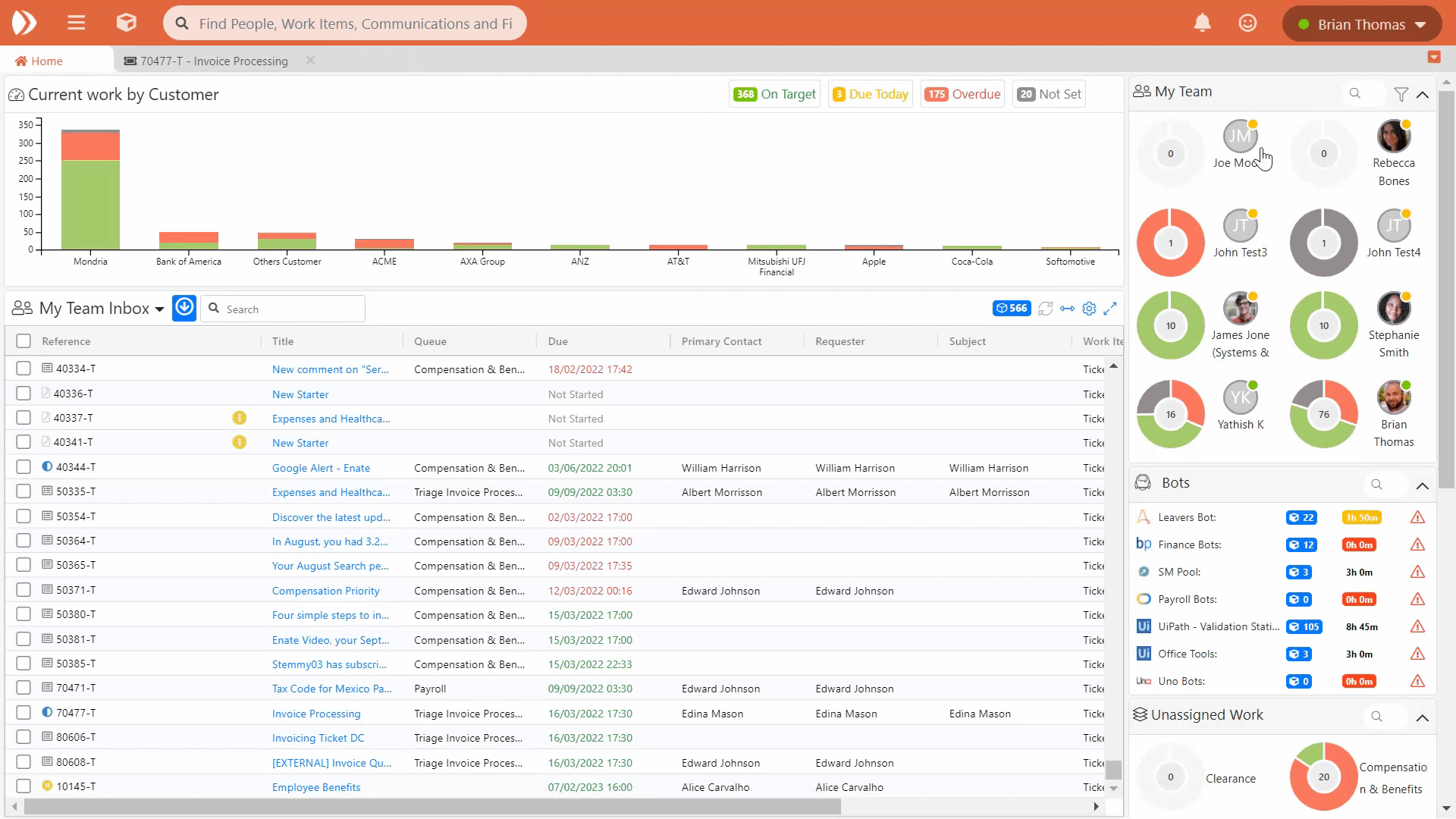Image resolution: width=1456 pixels, height=819 pixels.
Task: Click the Overdue status filter button
Action: [x=963, y=94]
